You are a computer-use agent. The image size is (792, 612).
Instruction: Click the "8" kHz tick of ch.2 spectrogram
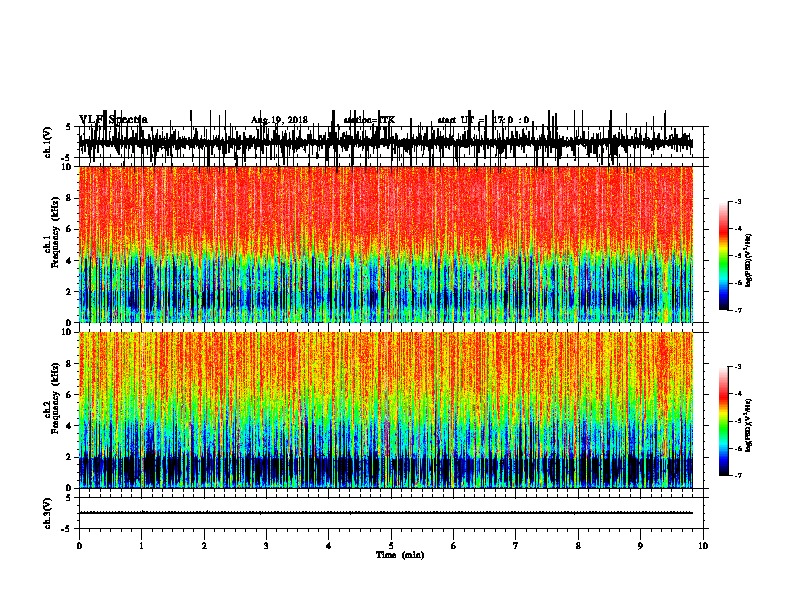[70, 364]
